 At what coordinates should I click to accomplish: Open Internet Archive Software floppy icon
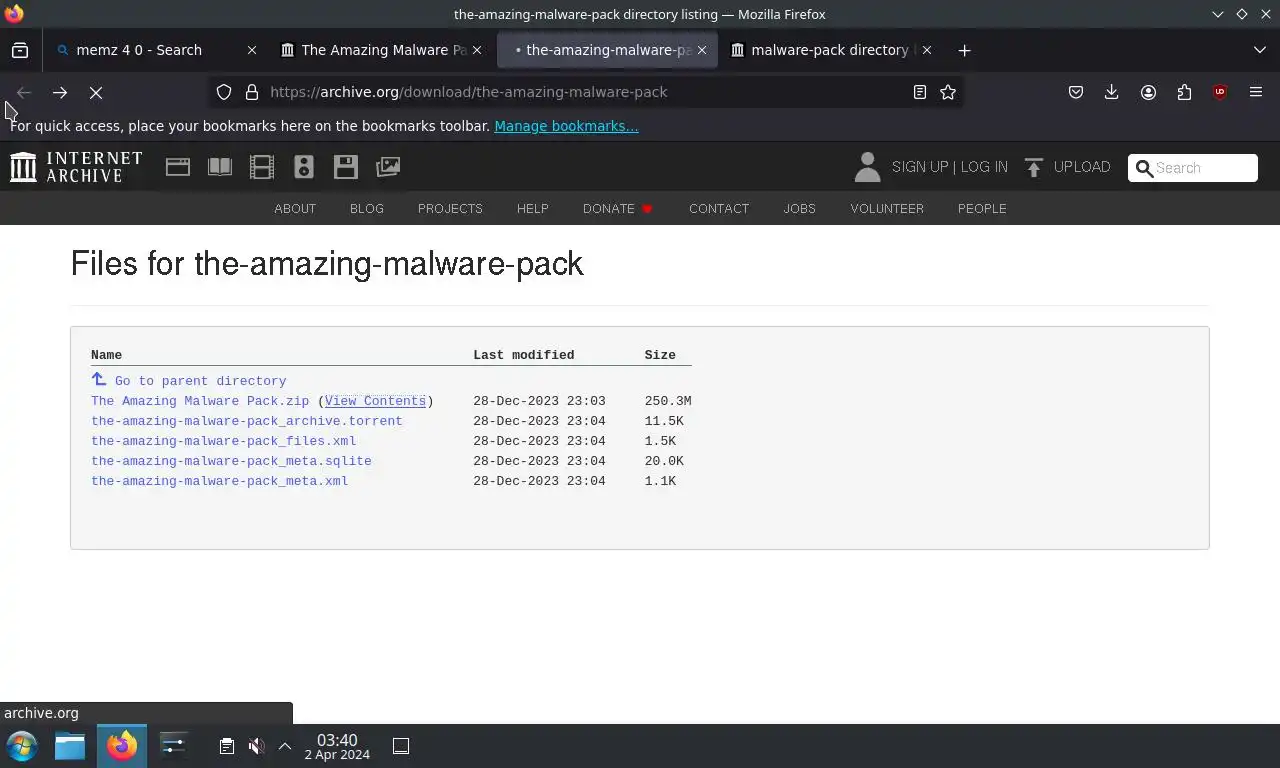346,167
